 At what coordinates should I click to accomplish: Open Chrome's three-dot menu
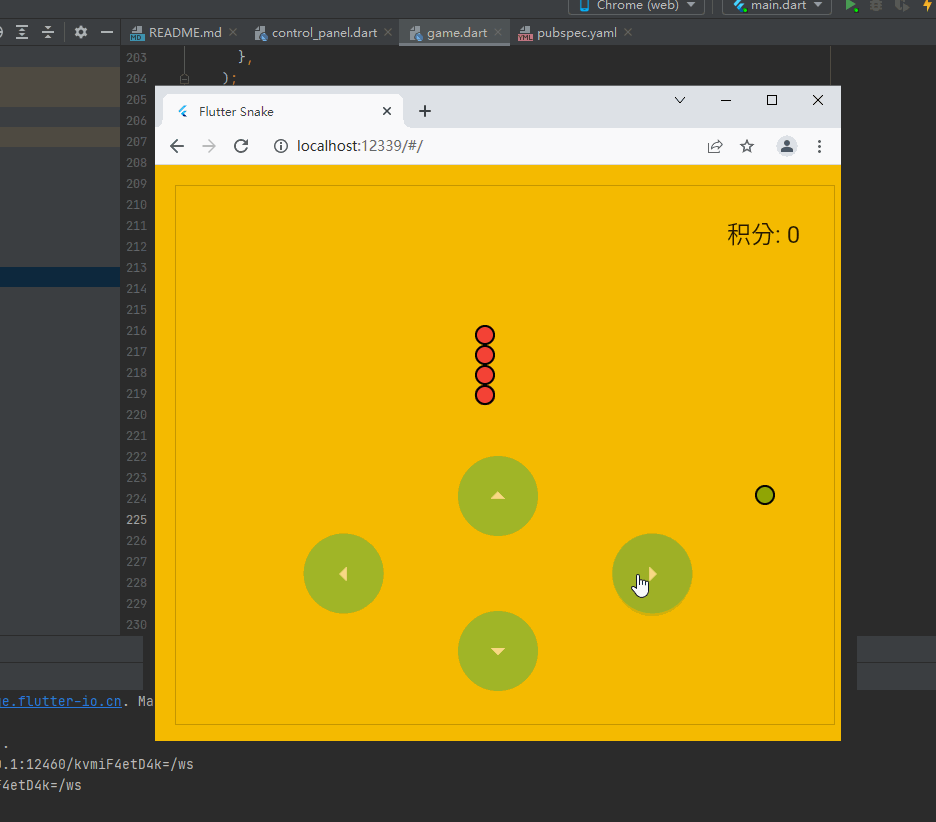[820, 146]
